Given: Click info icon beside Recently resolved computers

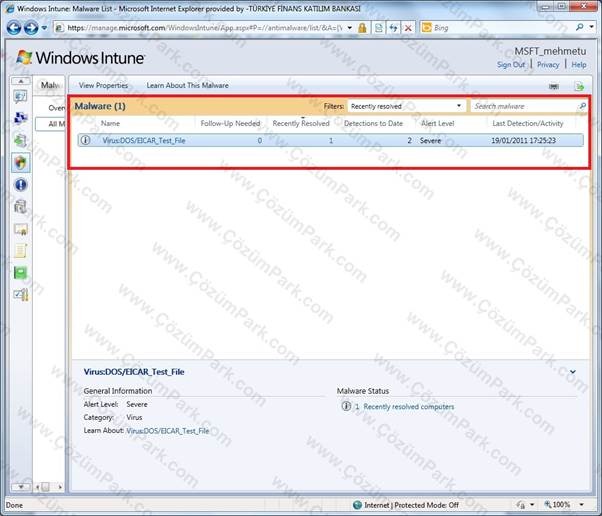Looking at the screenshot, I should click(346, 406).
